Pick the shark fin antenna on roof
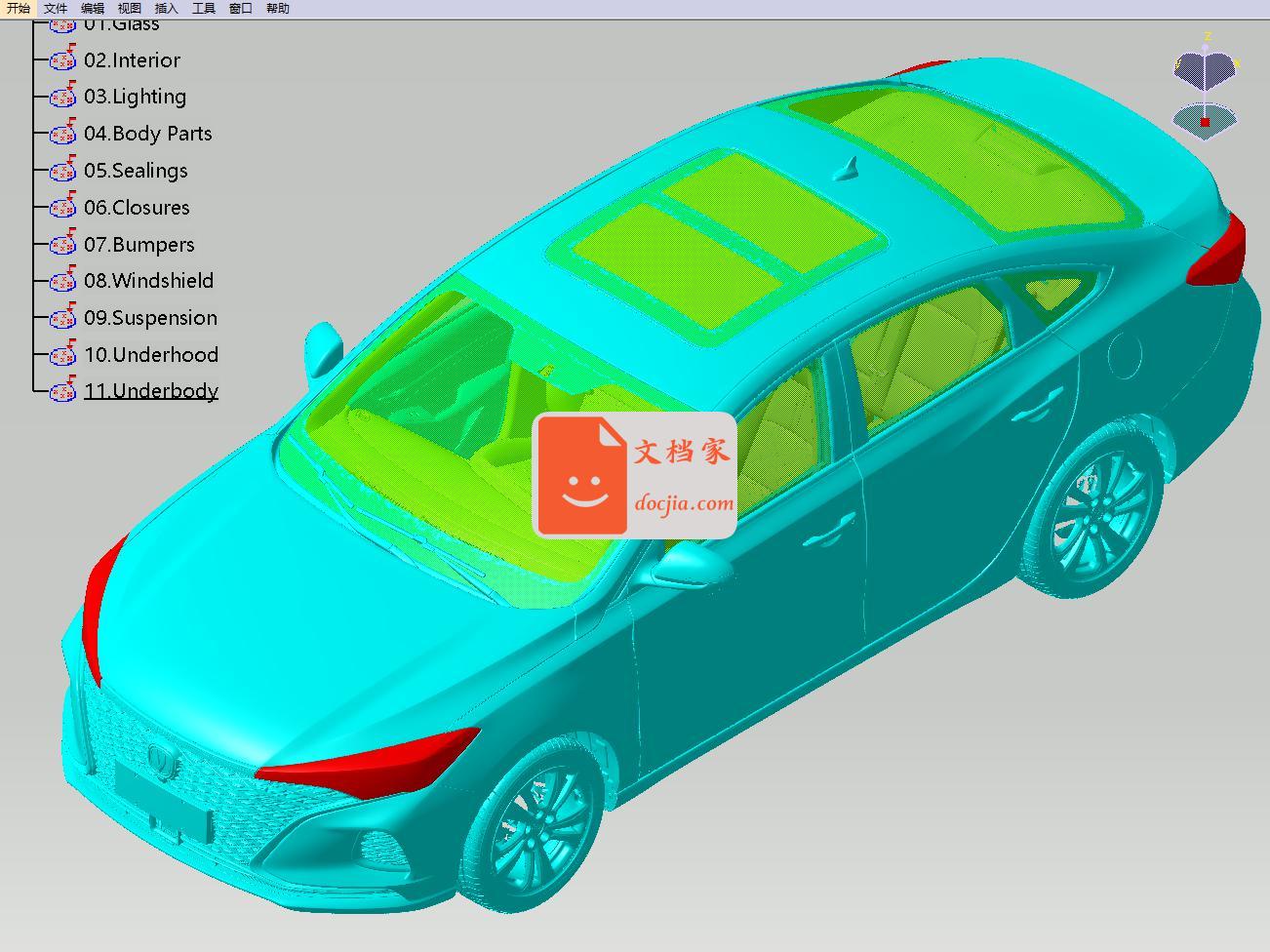 point(846,170)
